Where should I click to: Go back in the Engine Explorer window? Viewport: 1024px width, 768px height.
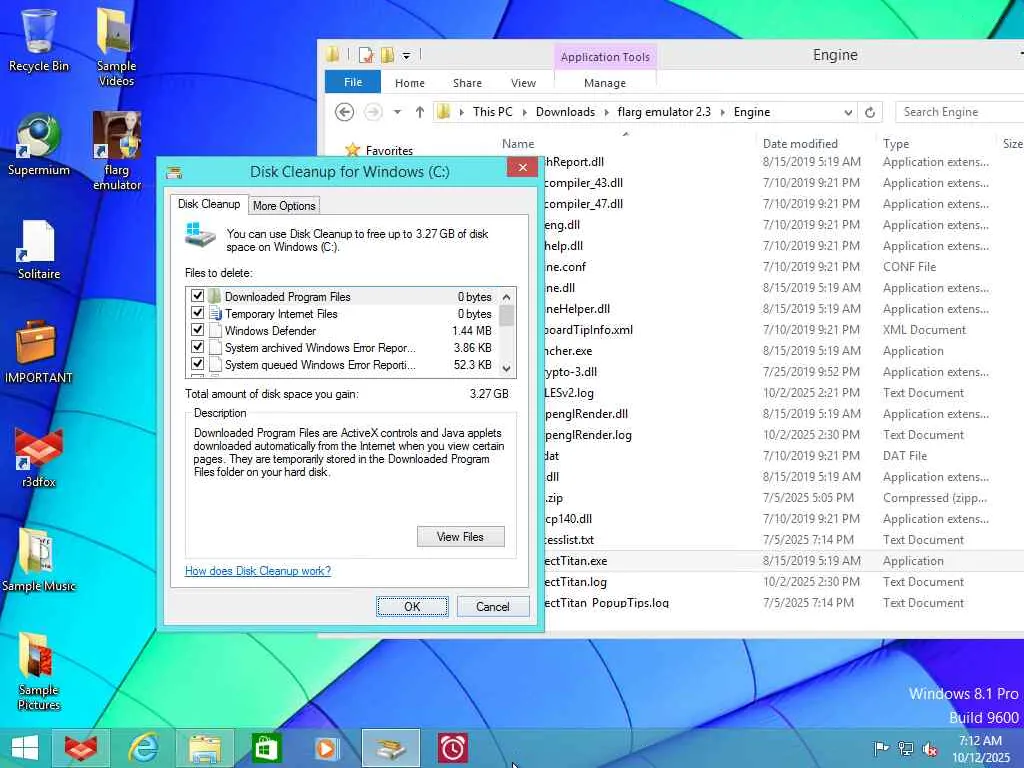[x=345, y=112]
